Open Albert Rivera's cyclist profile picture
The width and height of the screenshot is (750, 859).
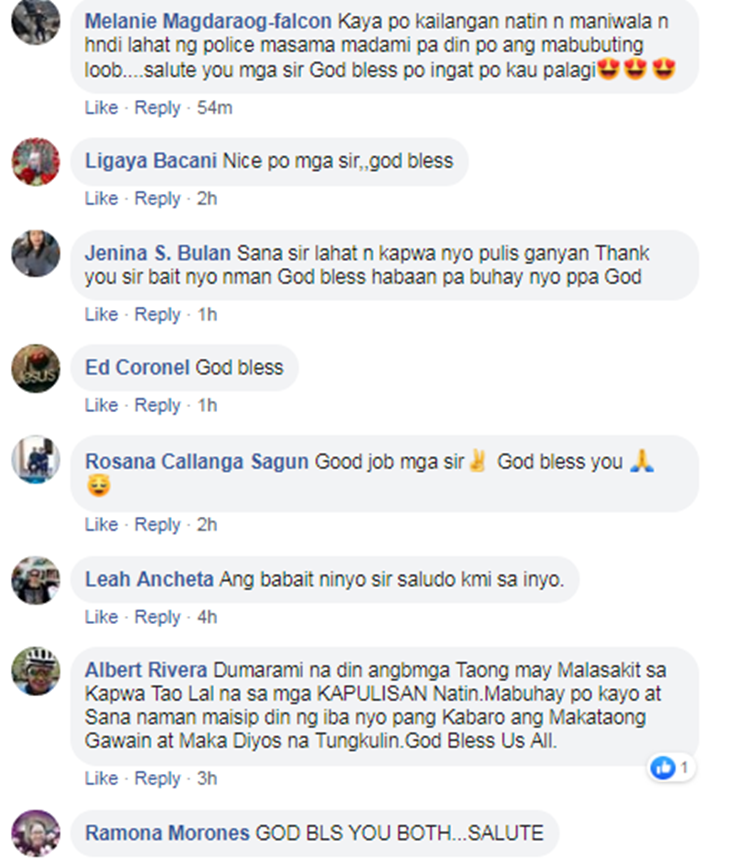click(x=36, y=671)
